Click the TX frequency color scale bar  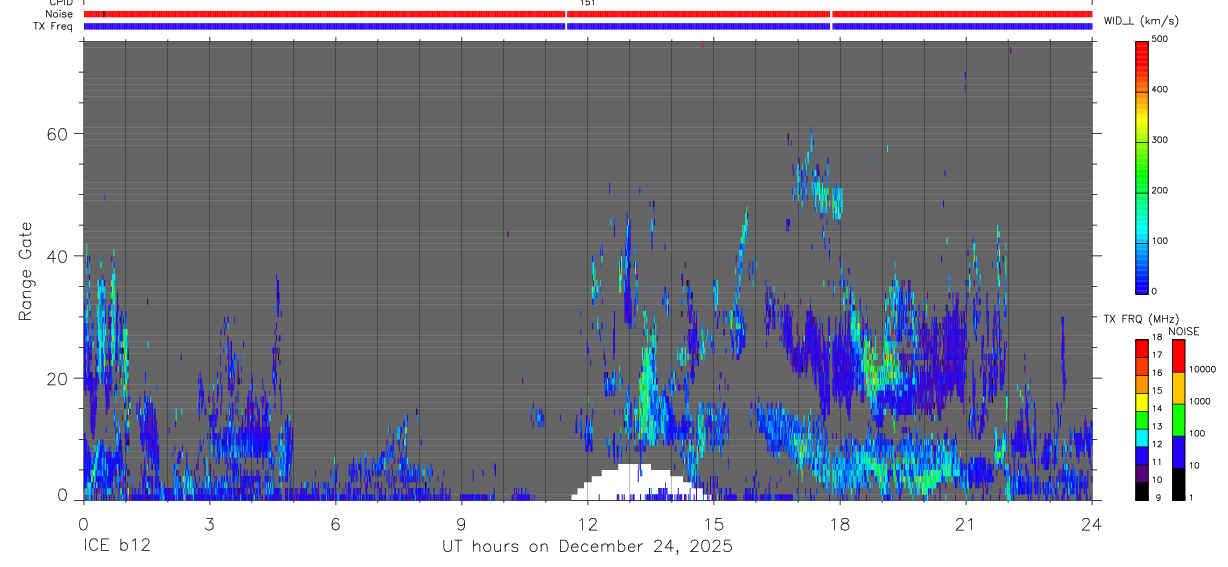(x=1142, y=419)
